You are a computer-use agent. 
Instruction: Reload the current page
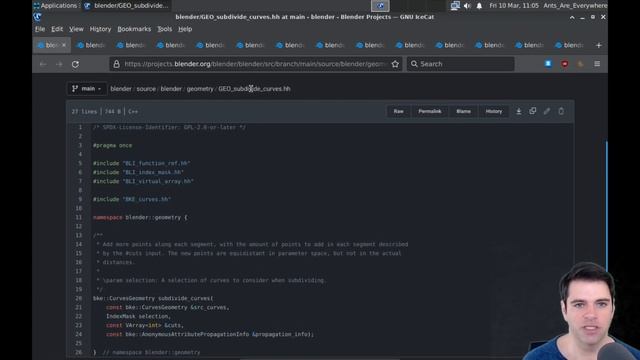point(76,64)
